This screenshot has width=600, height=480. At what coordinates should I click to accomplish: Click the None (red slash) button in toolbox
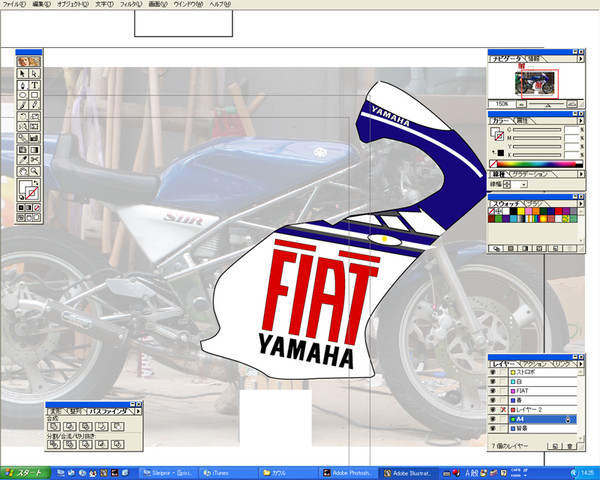[37, 208]
